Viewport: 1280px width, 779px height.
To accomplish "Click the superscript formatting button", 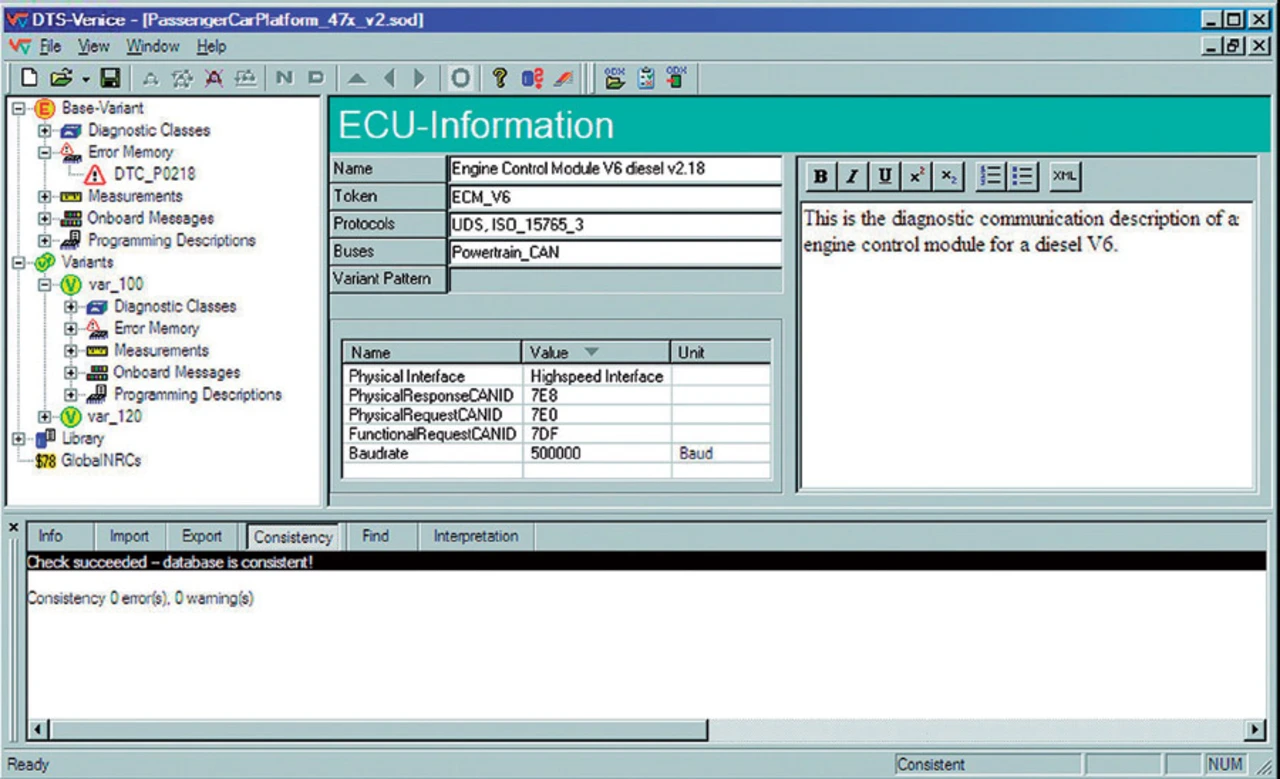I will click(915, 177).
